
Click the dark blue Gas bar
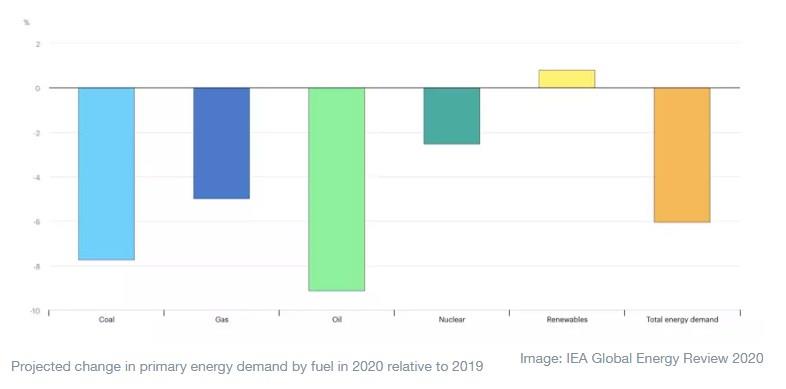click(222, 143)
